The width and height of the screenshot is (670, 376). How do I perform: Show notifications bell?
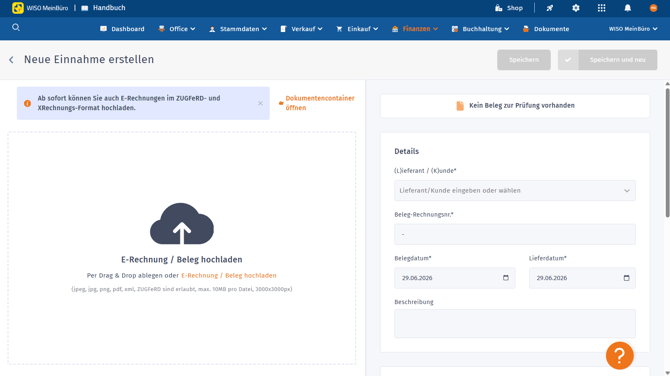pyautogui.click(x=627, y=8)
